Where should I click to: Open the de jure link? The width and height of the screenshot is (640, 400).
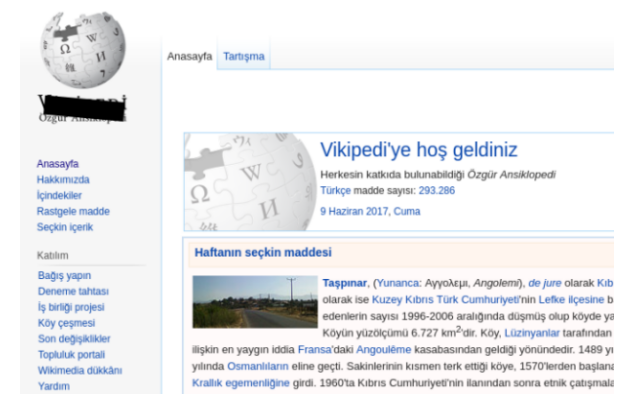[x=544, y=283]
